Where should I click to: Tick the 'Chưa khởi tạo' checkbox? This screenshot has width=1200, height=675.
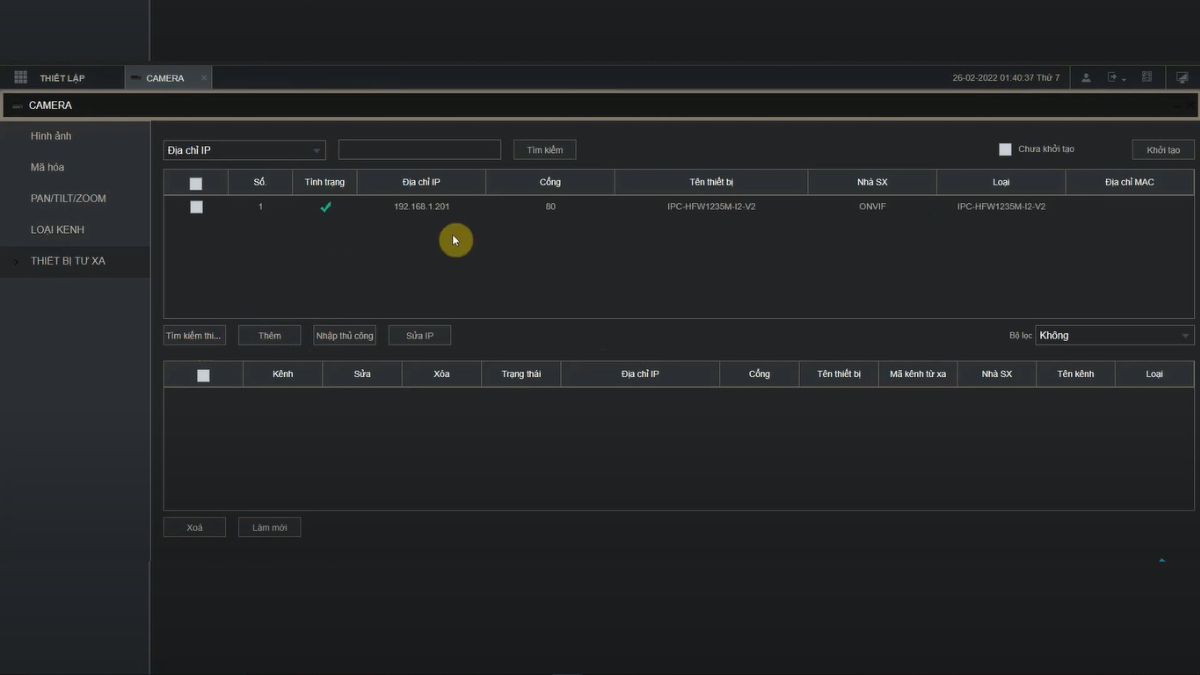(x=1005, y=150)
